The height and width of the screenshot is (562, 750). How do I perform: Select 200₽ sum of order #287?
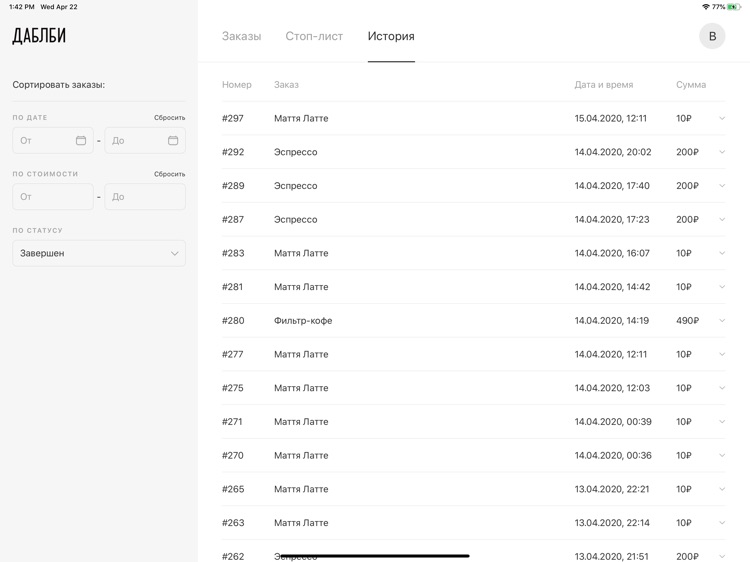click(x=687, y=220)
